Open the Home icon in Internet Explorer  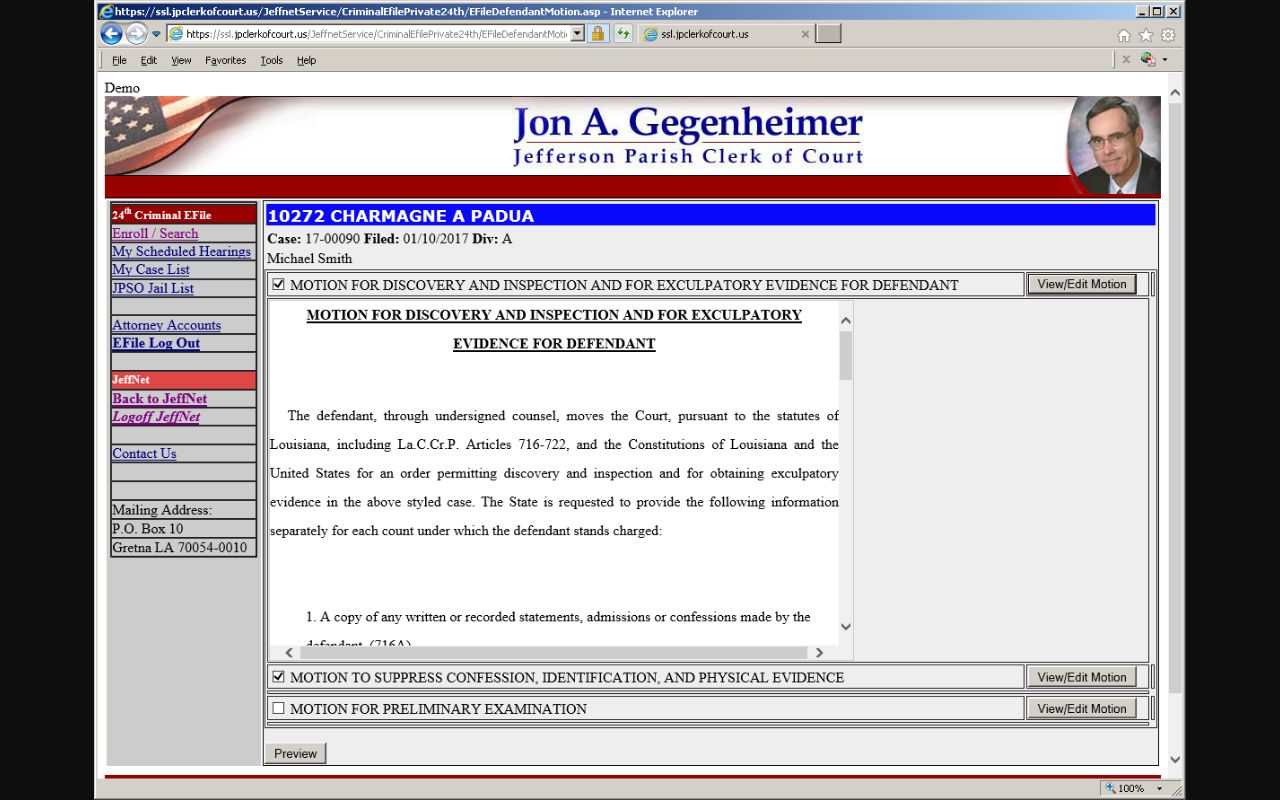(x=1124, y=35)
